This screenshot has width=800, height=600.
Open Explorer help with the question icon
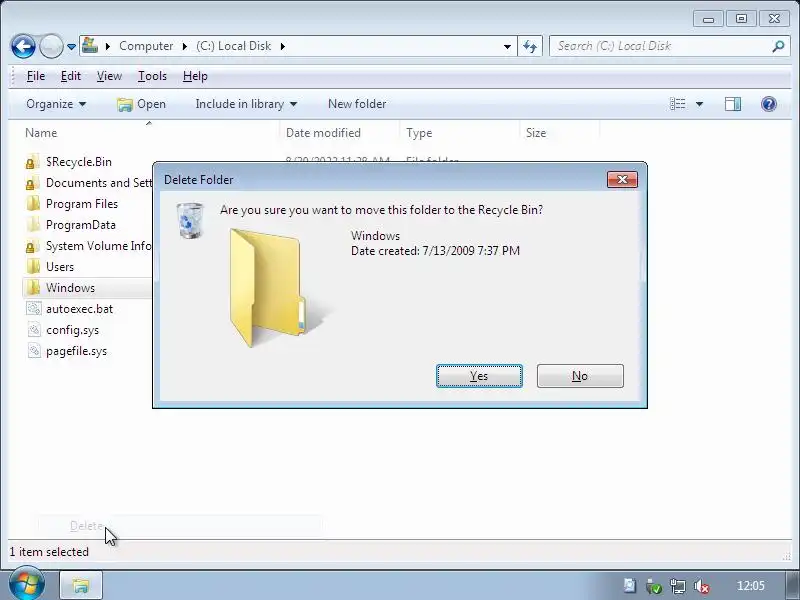pyautogui.click(x=768, y=104)
